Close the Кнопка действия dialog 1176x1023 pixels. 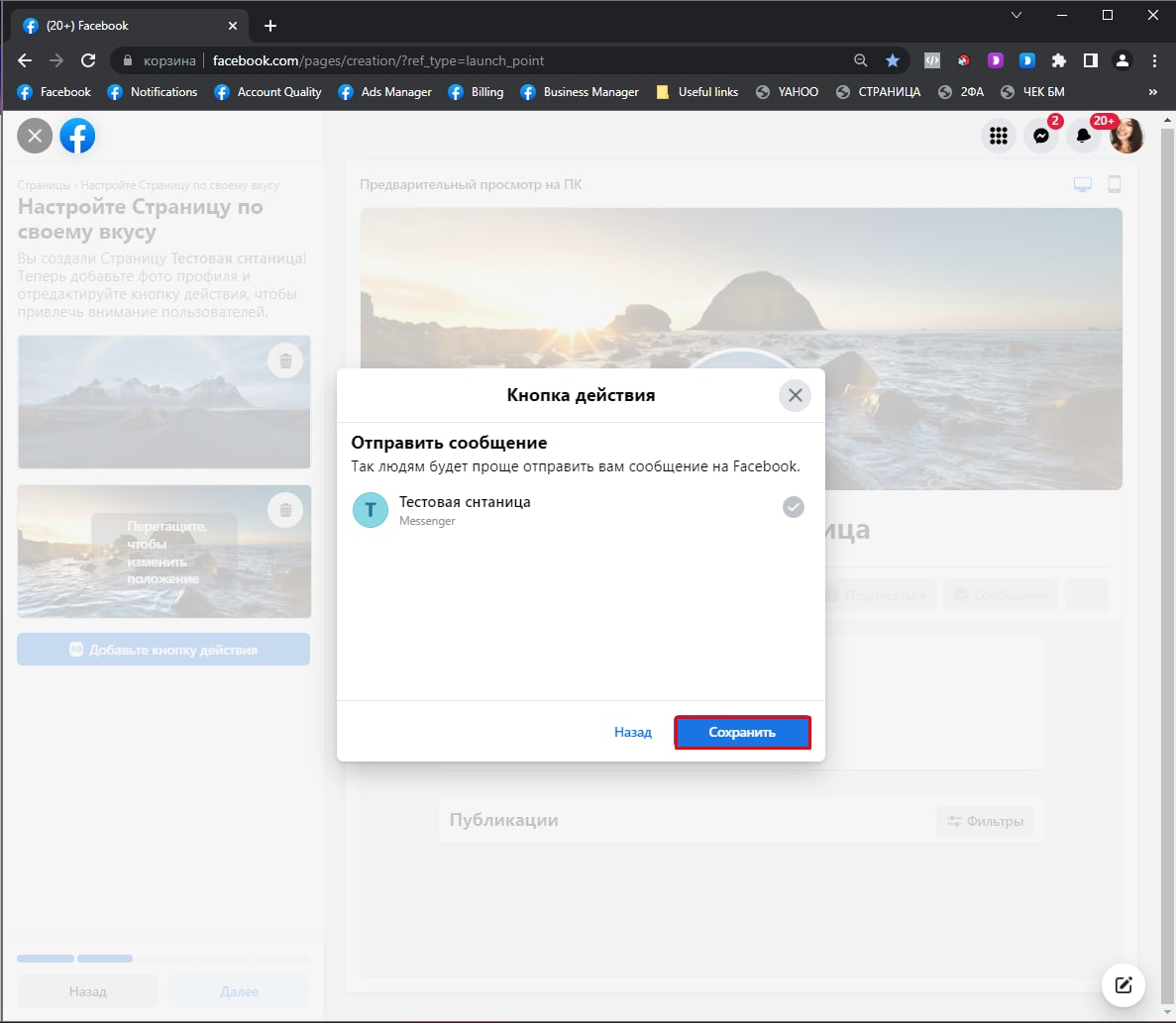[x=795, y=395]
